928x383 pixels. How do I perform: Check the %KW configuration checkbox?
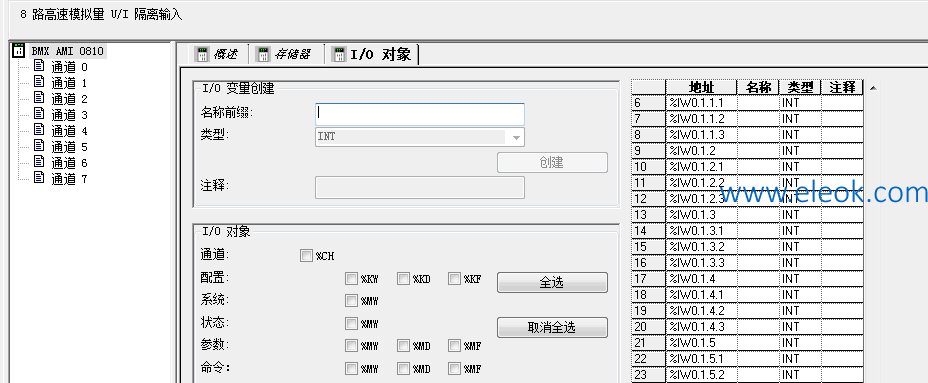click(351, 278)
